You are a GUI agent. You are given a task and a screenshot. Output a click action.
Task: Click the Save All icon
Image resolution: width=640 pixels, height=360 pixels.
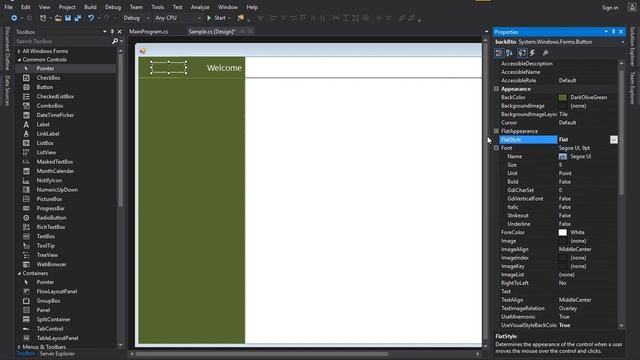click(x=77, y=18)
